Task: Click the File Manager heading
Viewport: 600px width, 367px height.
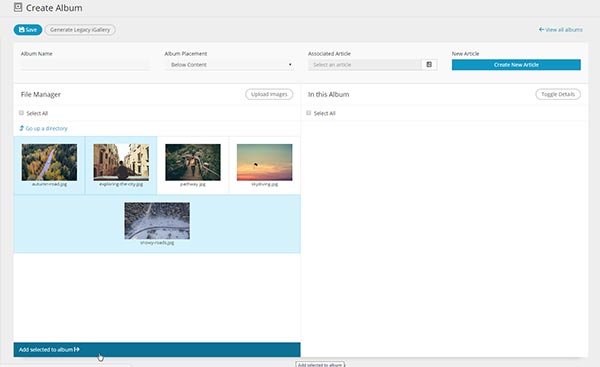Action: [x=41, y=94]
